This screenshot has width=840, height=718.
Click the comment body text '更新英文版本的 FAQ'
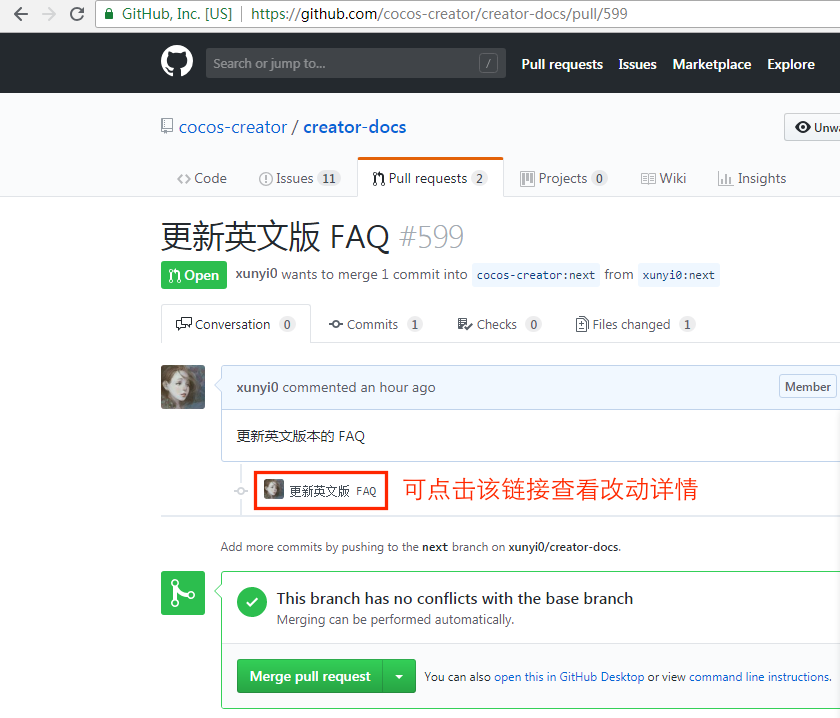pyautogui.click(x=301, y=436)
